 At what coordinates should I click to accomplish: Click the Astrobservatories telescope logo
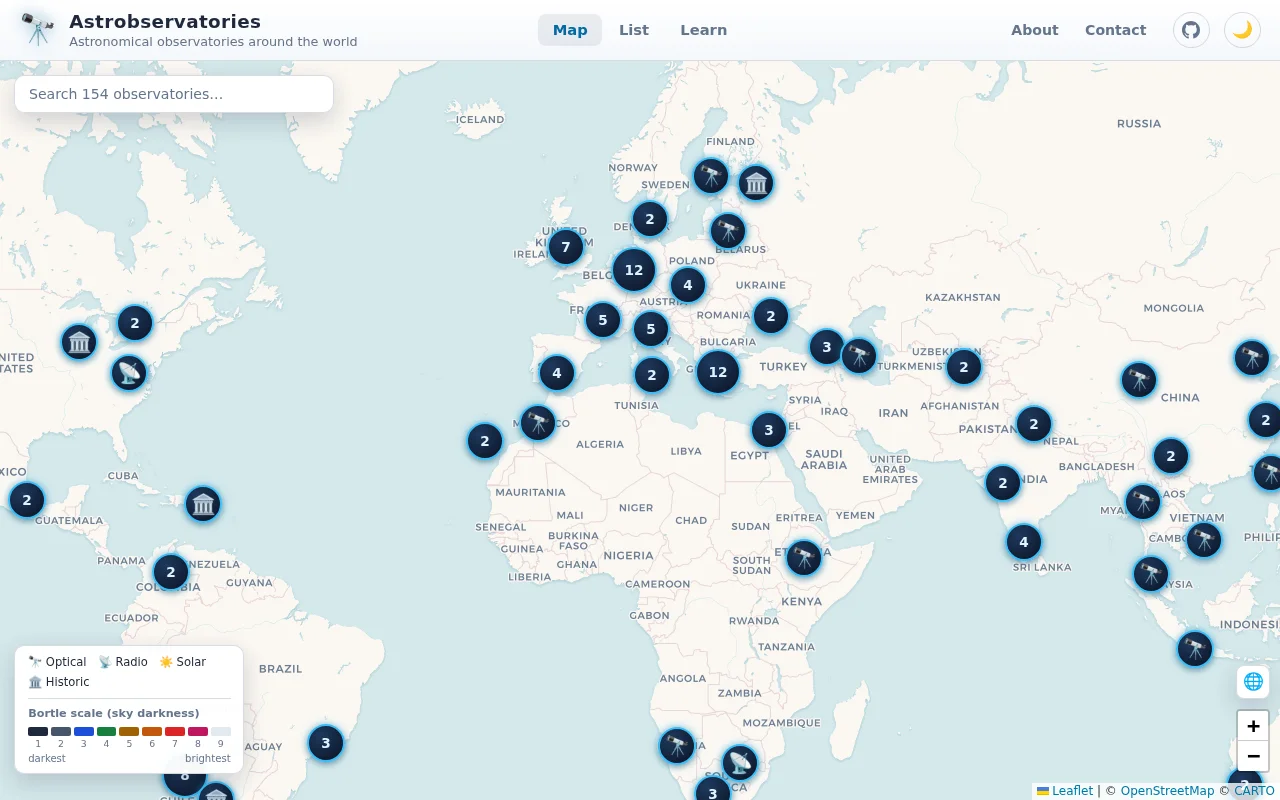point(38,30)
